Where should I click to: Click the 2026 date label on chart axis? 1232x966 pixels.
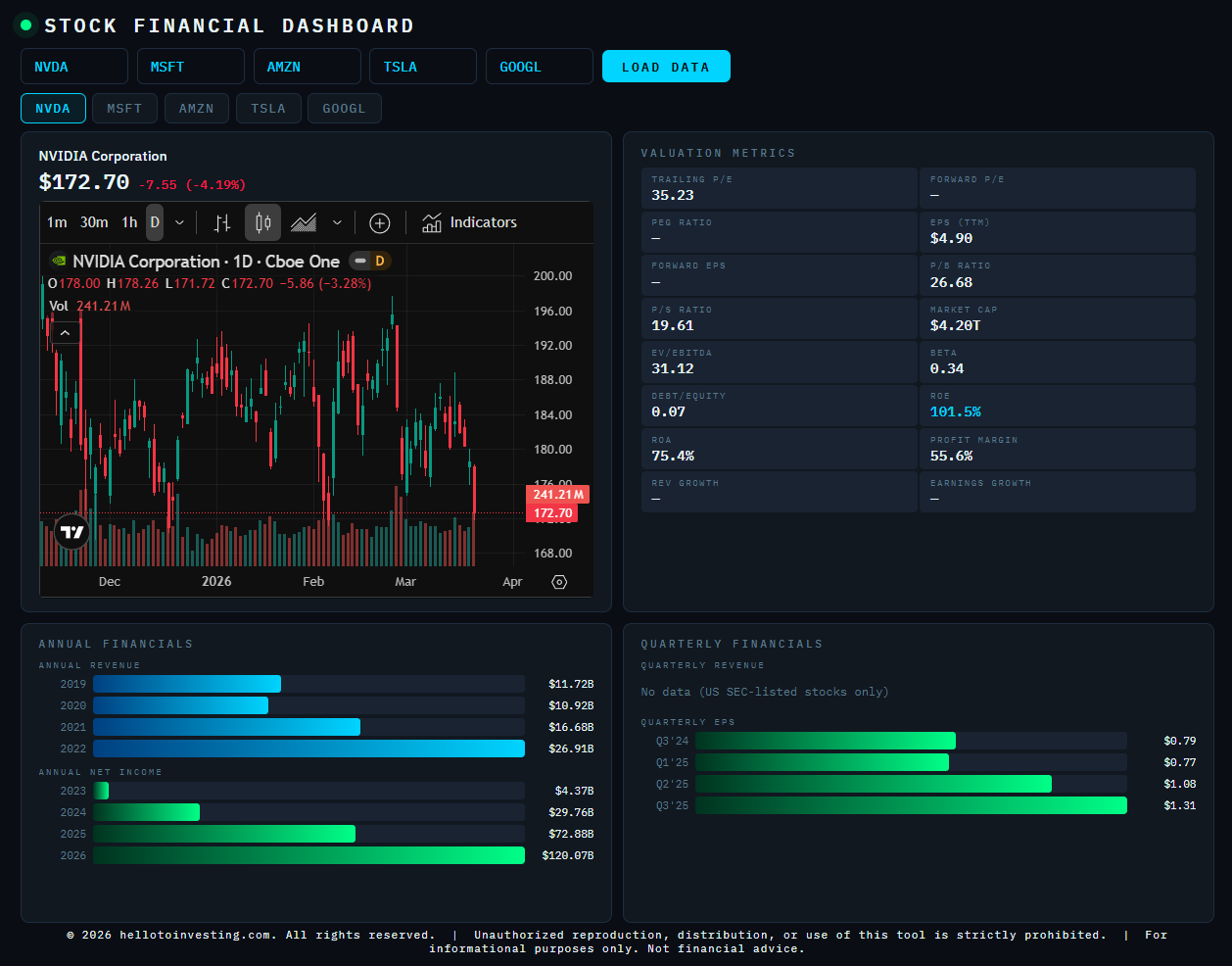216,581
